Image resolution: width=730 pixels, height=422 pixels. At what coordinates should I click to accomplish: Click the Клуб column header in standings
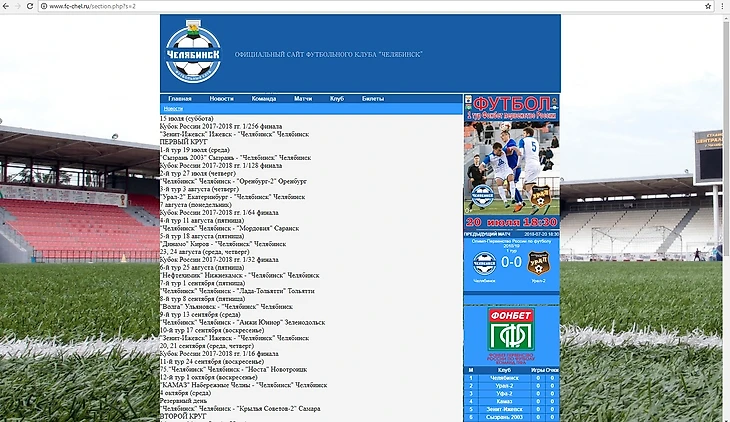504,370
